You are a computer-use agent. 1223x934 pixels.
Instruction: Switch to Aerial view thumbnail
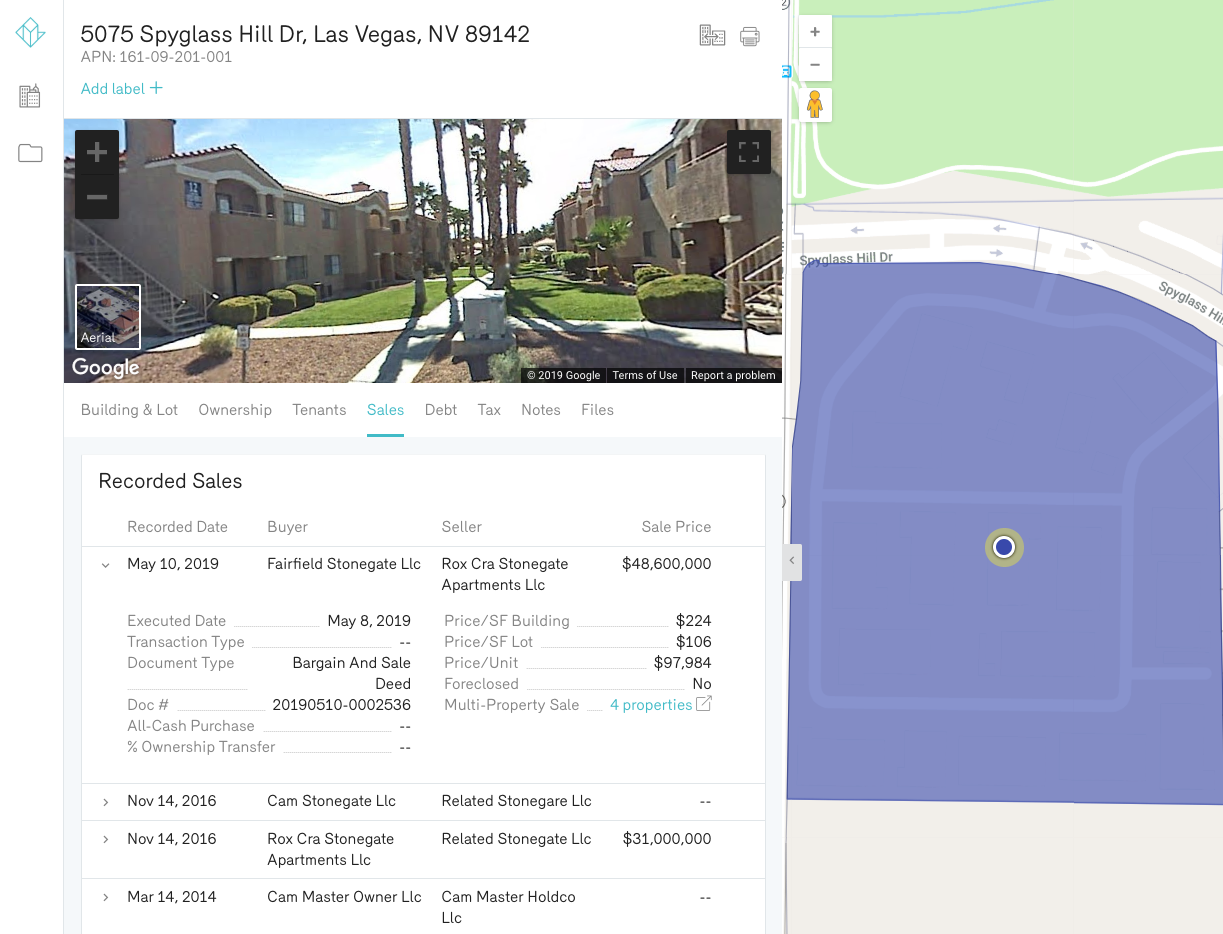click(107, 316)
